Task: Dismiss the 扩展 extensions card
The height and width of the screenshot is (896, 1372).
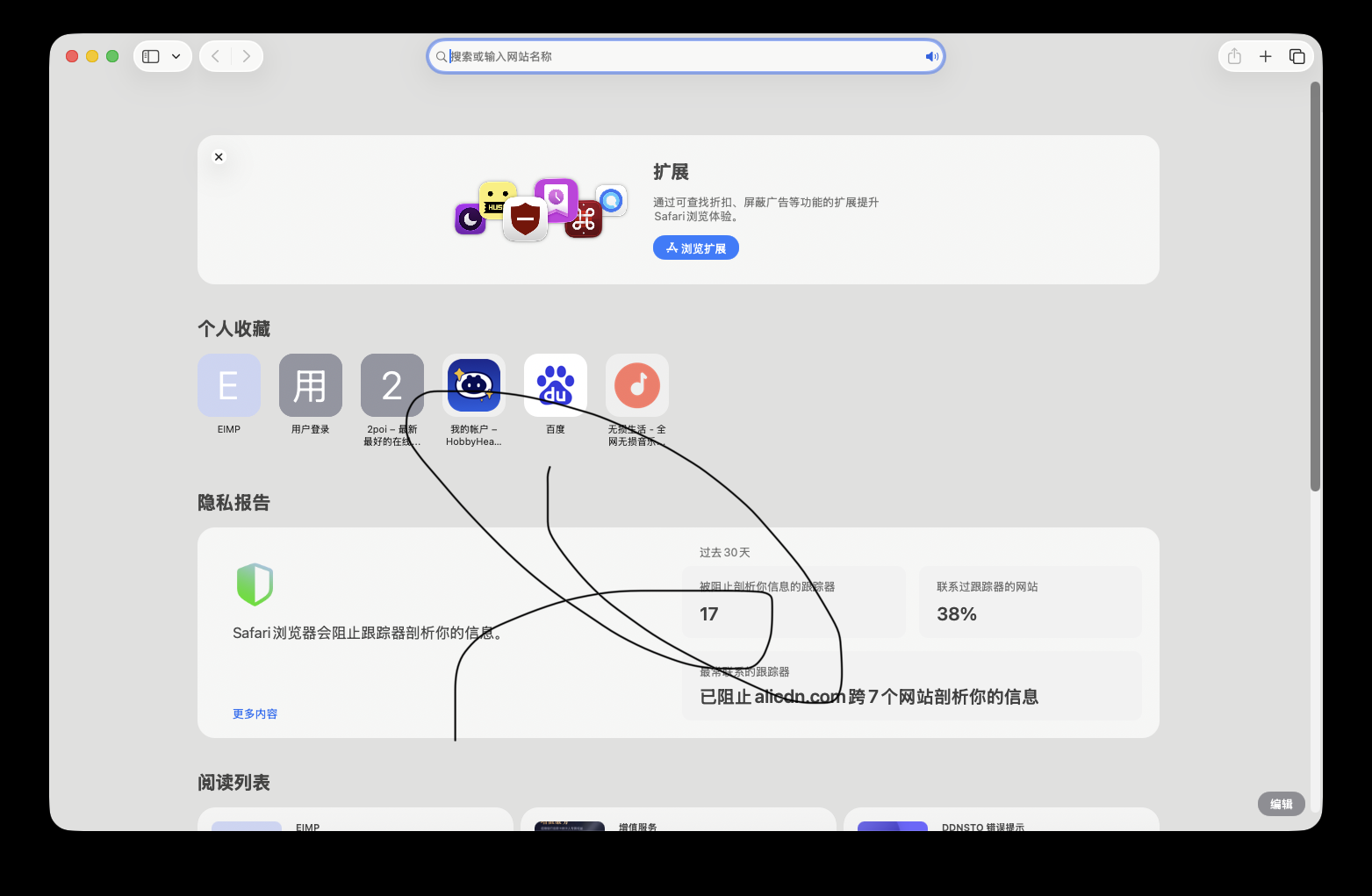Action: point(219,157)
